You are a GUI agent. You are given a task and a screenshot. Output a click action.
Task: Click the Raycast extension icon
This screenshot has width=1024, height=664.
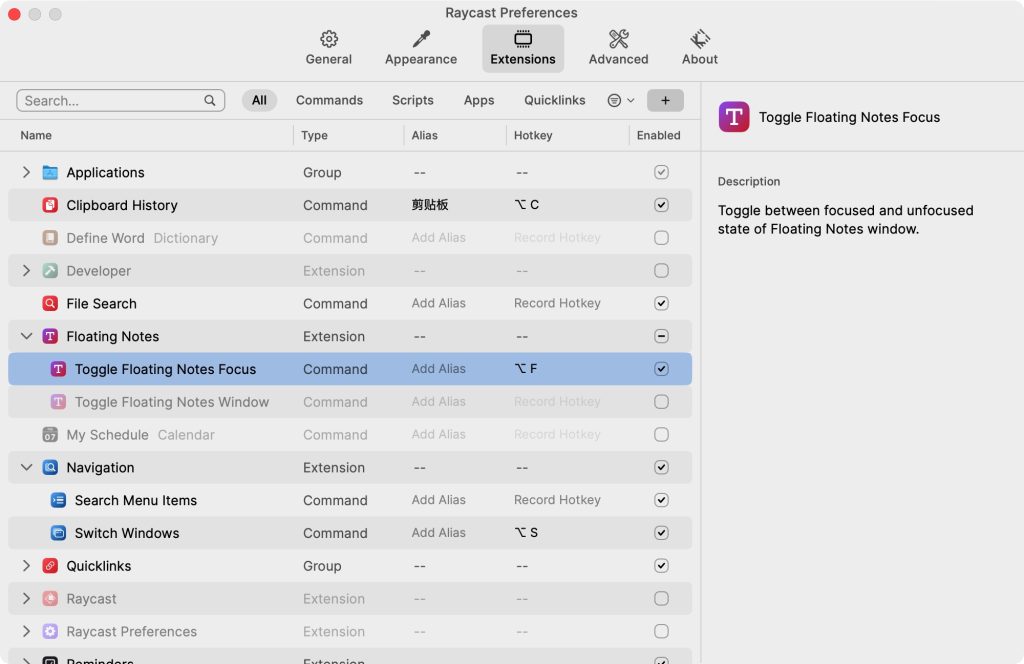50,599
